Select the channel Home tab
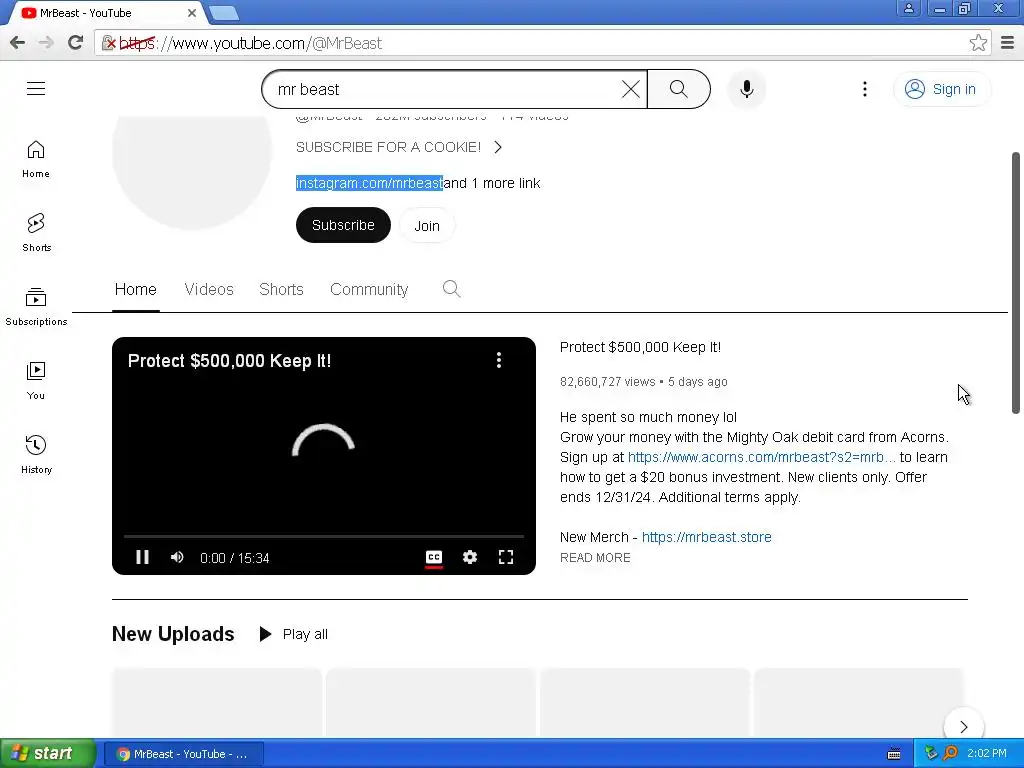 pyautogui.click(x=136, y=289)
